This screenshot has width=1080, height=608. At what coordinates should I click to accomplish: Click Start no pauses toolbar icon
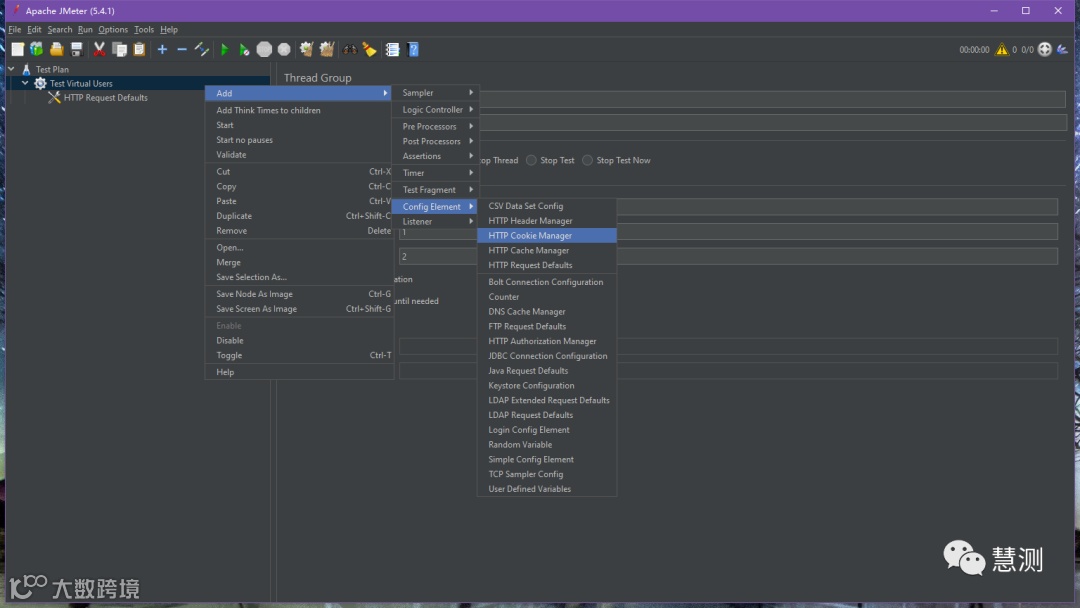click(x=244, y=50)
